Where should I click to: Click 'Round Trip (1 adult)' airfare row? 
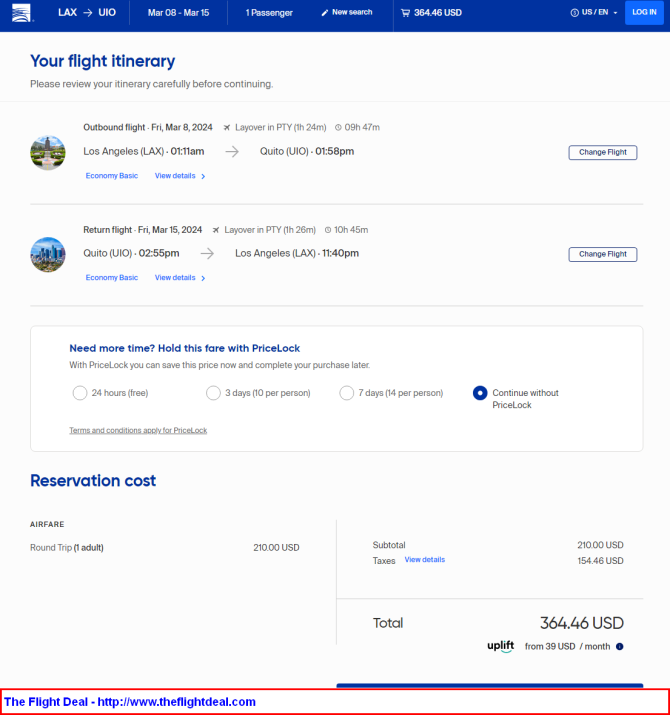[165, 548]
